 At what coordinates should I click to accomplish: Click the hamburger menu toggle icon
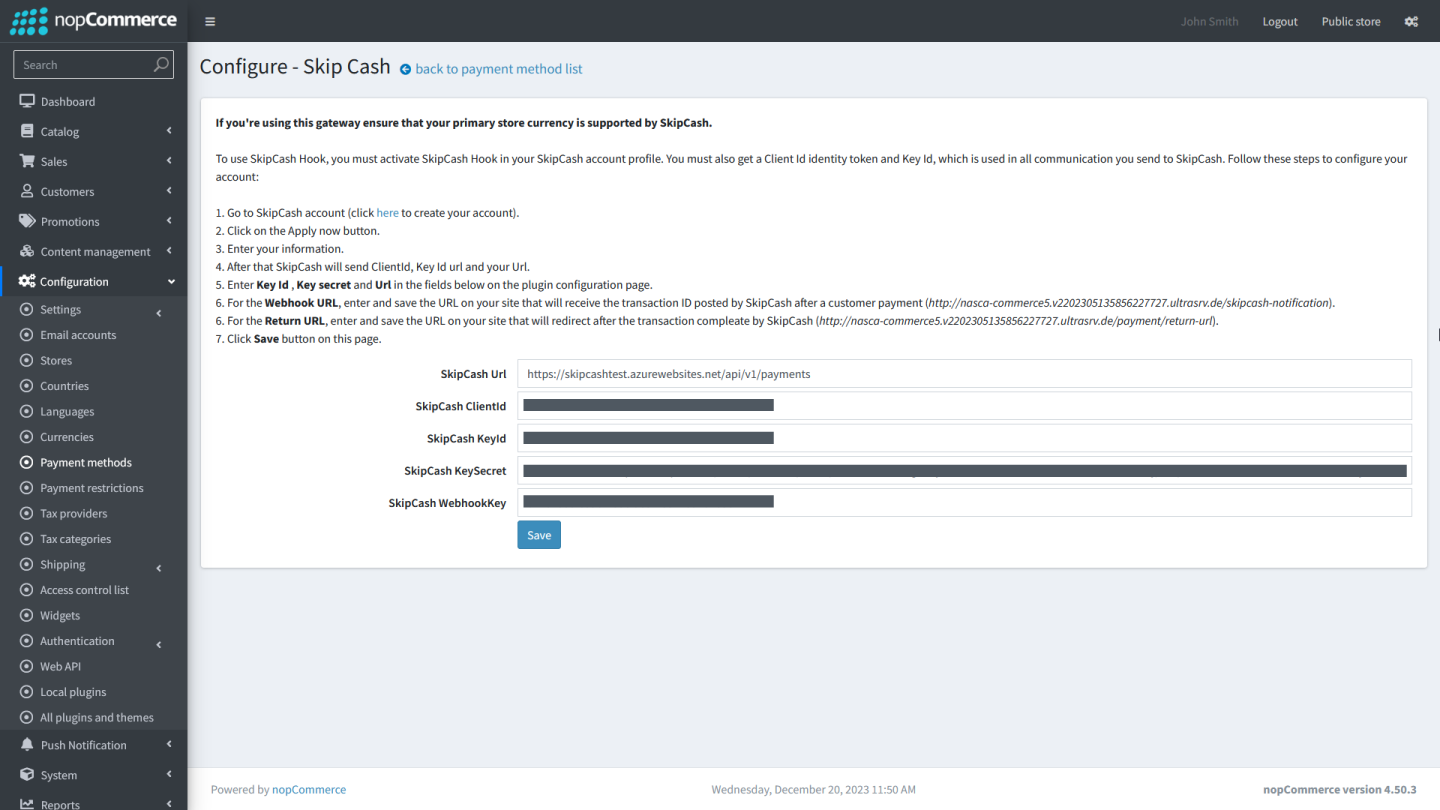(210, 21)
